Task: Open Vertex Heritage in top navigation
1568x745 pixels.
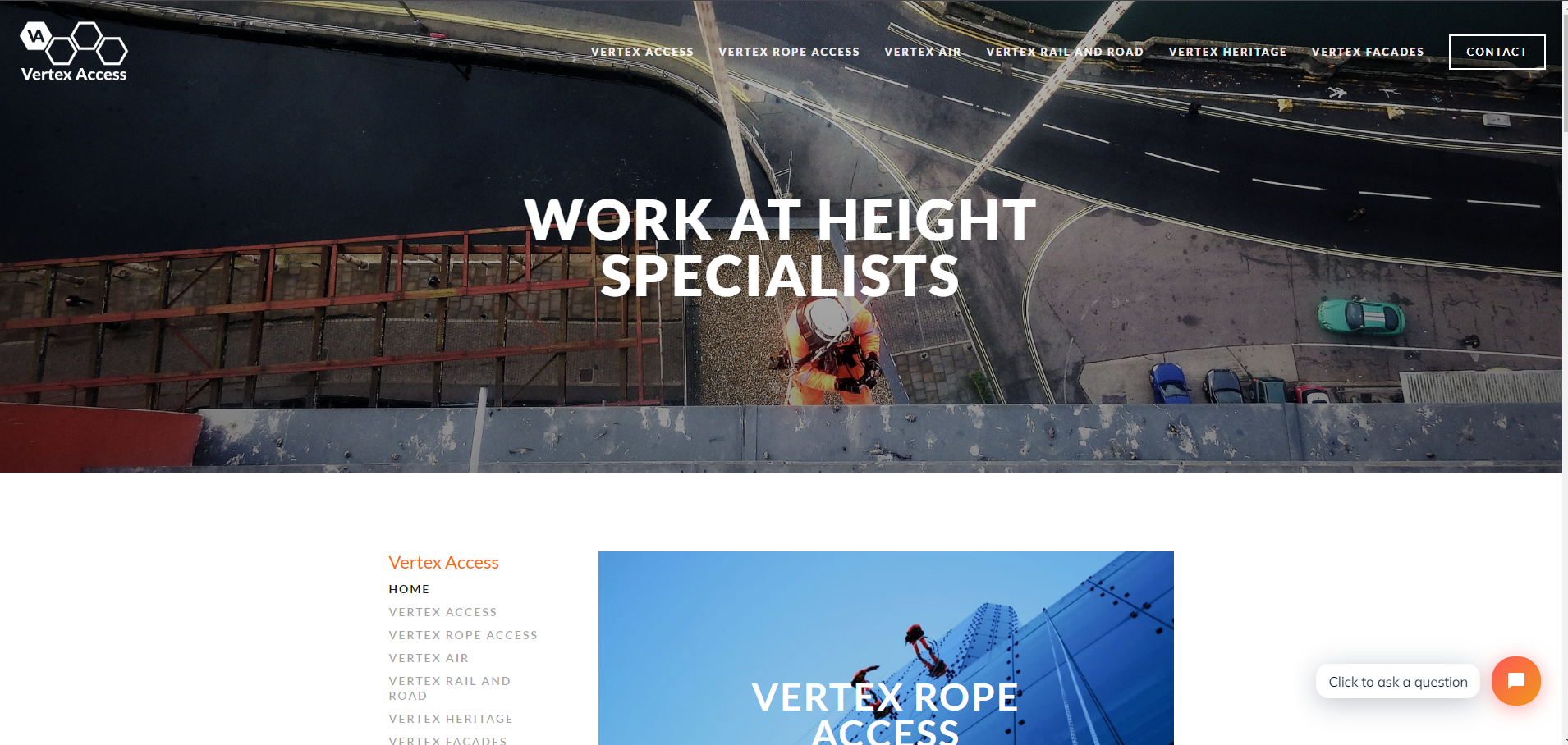Action: coord(1227,52)
